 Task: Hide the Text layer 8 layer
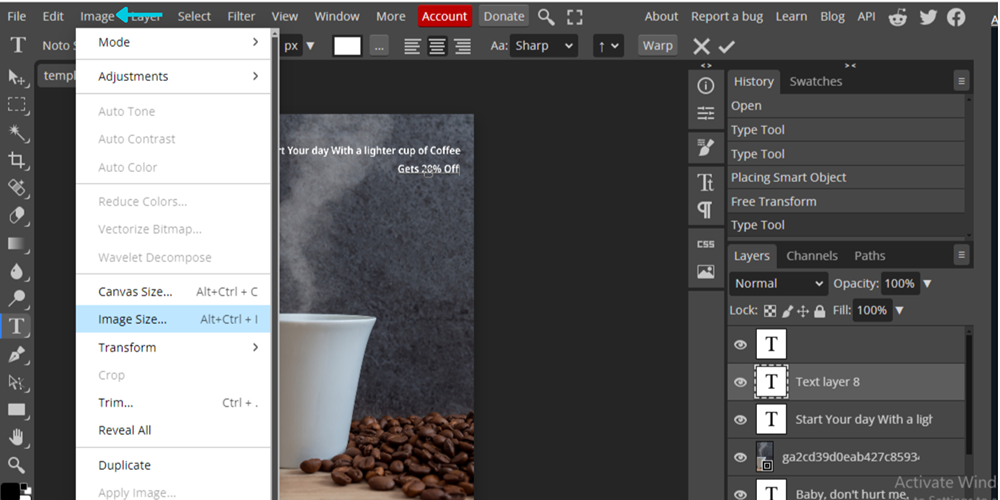pos(740,382)
